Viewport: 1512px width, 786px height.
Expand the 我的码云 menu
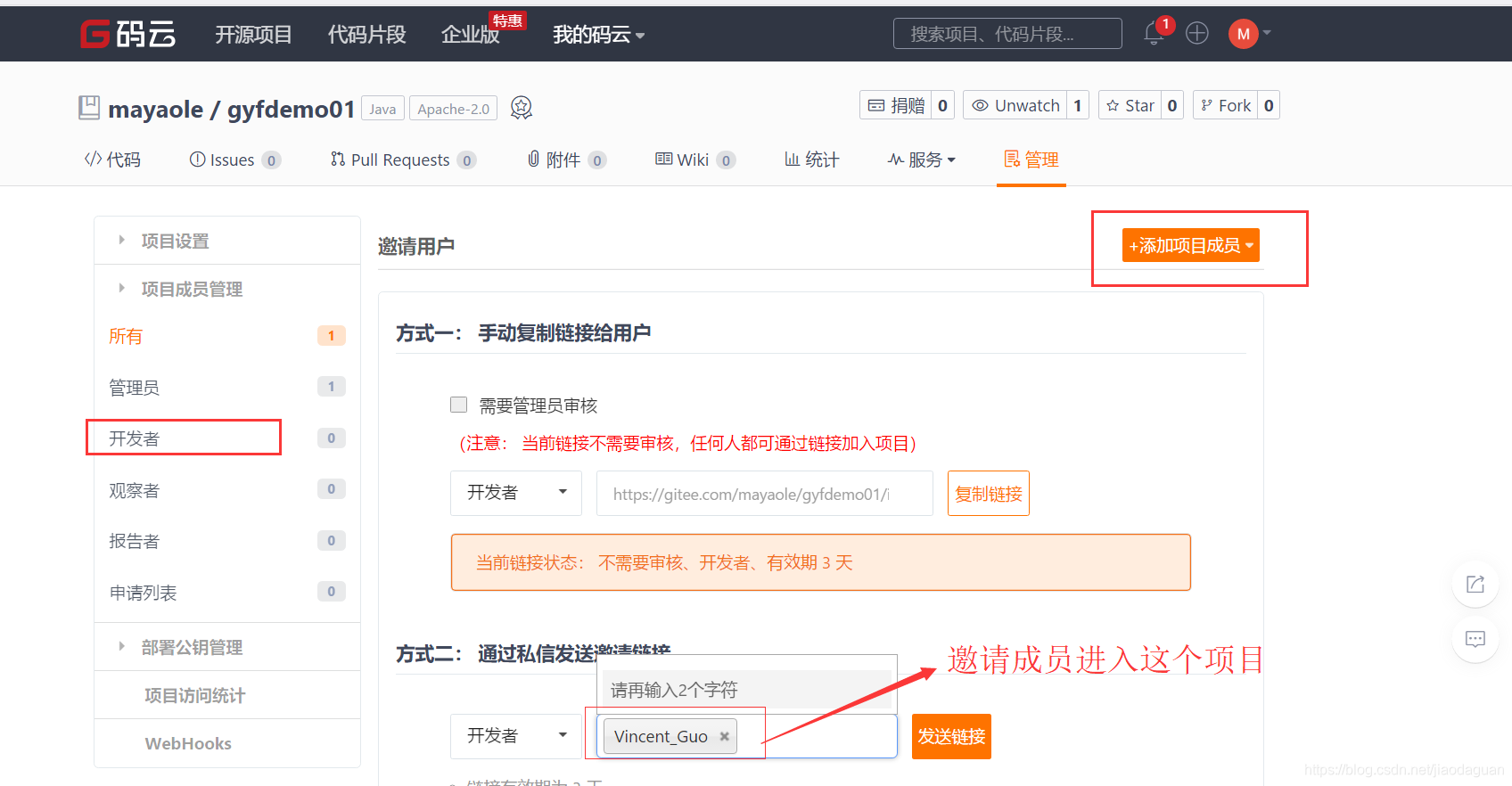click(x=598, y=35)
